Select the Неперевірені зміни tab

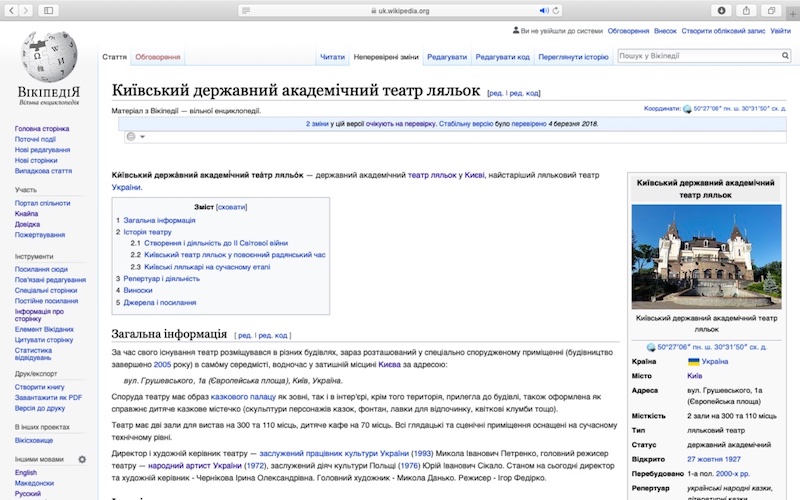[x=386, y=57]
